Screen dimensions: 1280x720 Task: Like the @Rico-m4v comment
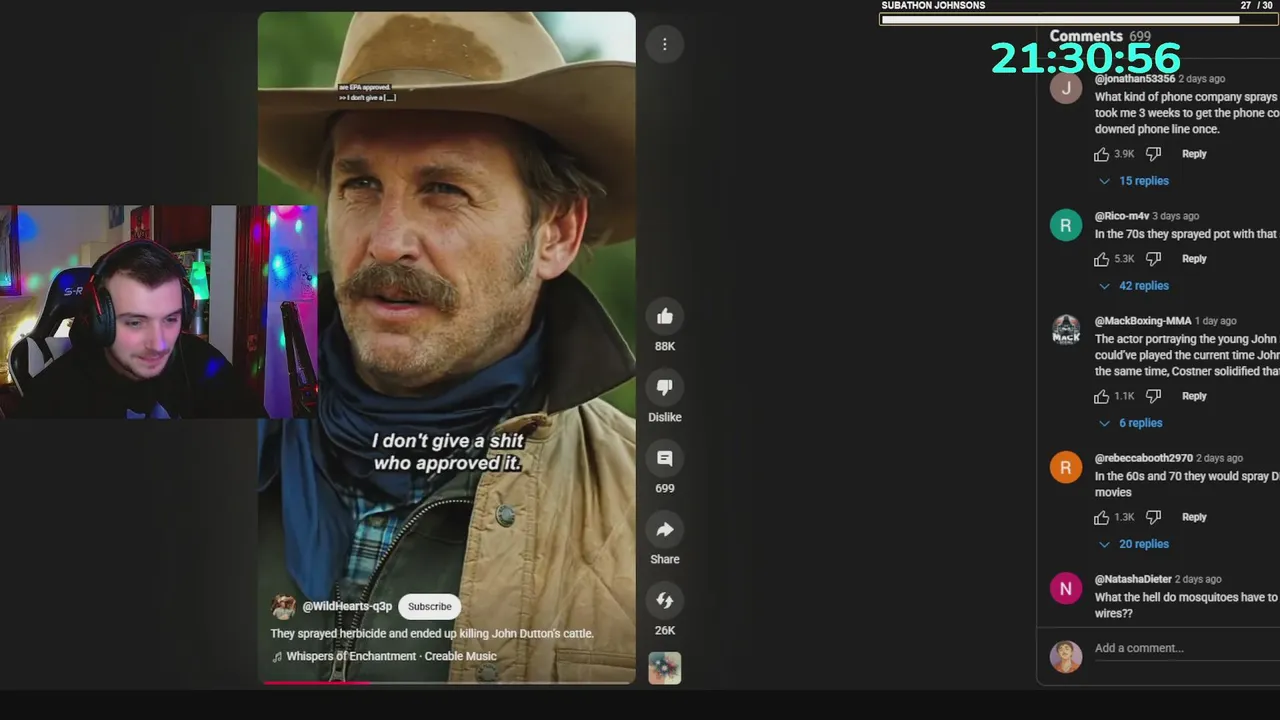[x=1101, y=259]
